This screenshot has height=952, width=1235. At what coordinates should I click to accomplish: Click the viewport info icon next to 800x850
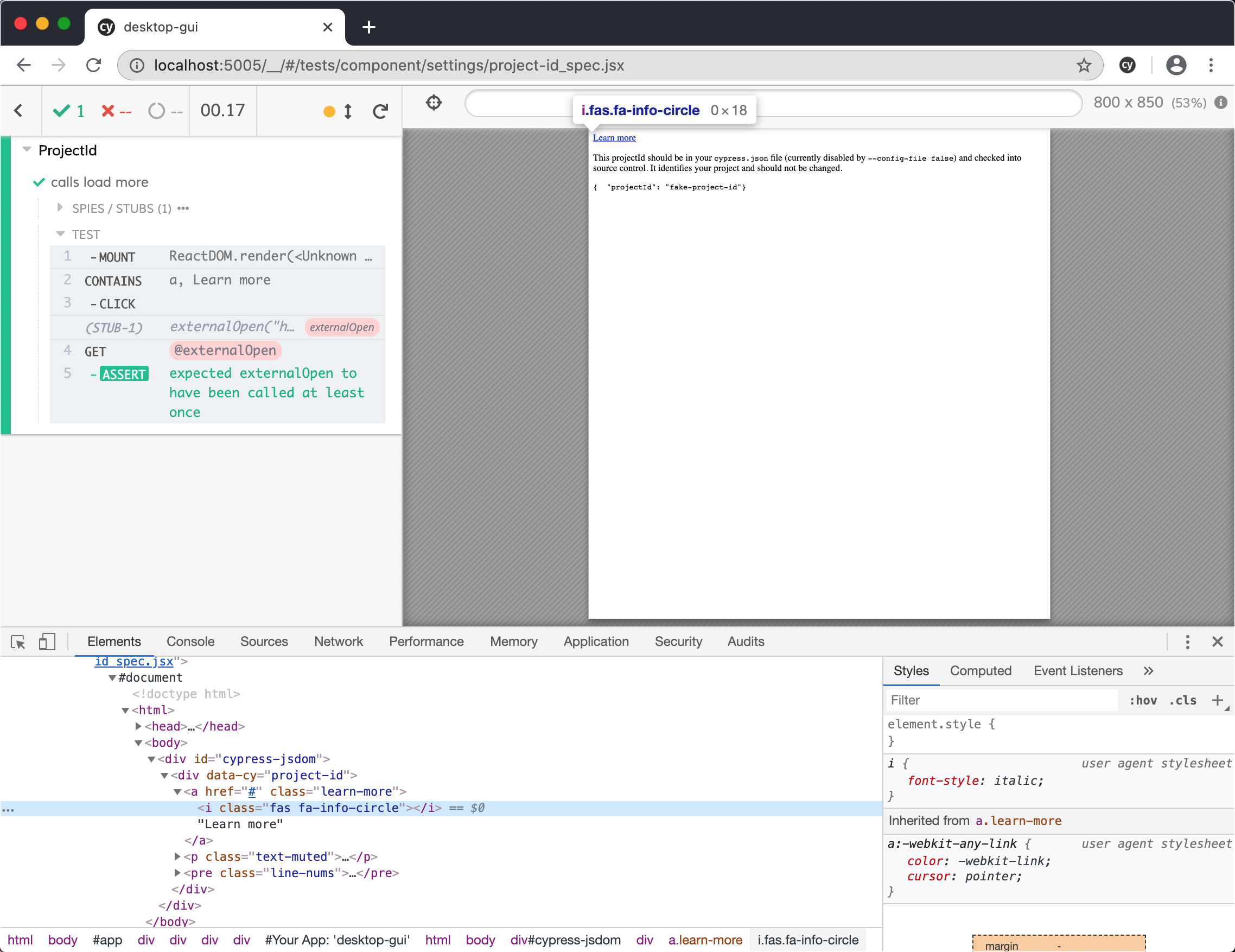(x=1220, y=103)
